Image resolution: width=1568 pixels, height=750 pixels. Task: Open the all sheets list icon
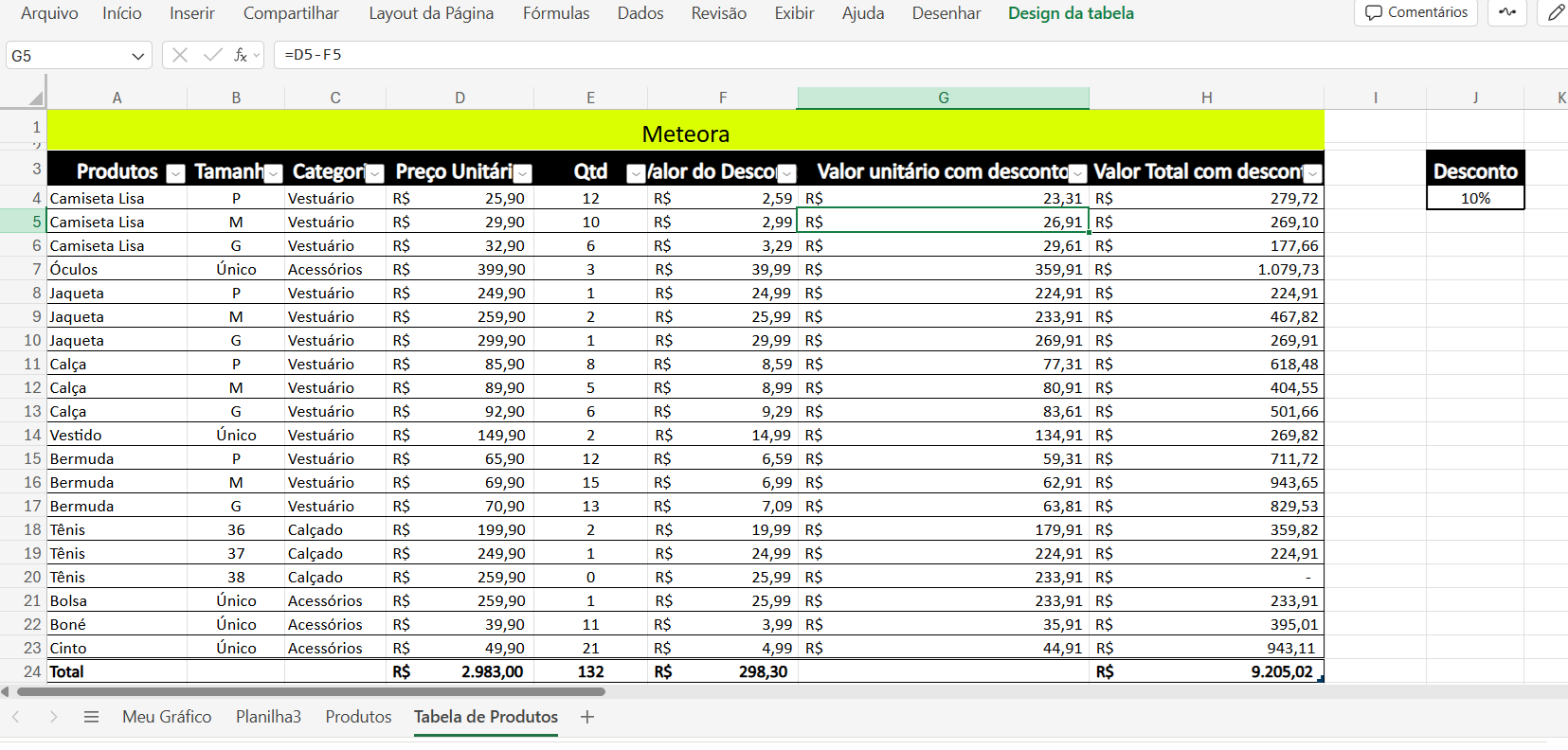(x=91, y=717)
